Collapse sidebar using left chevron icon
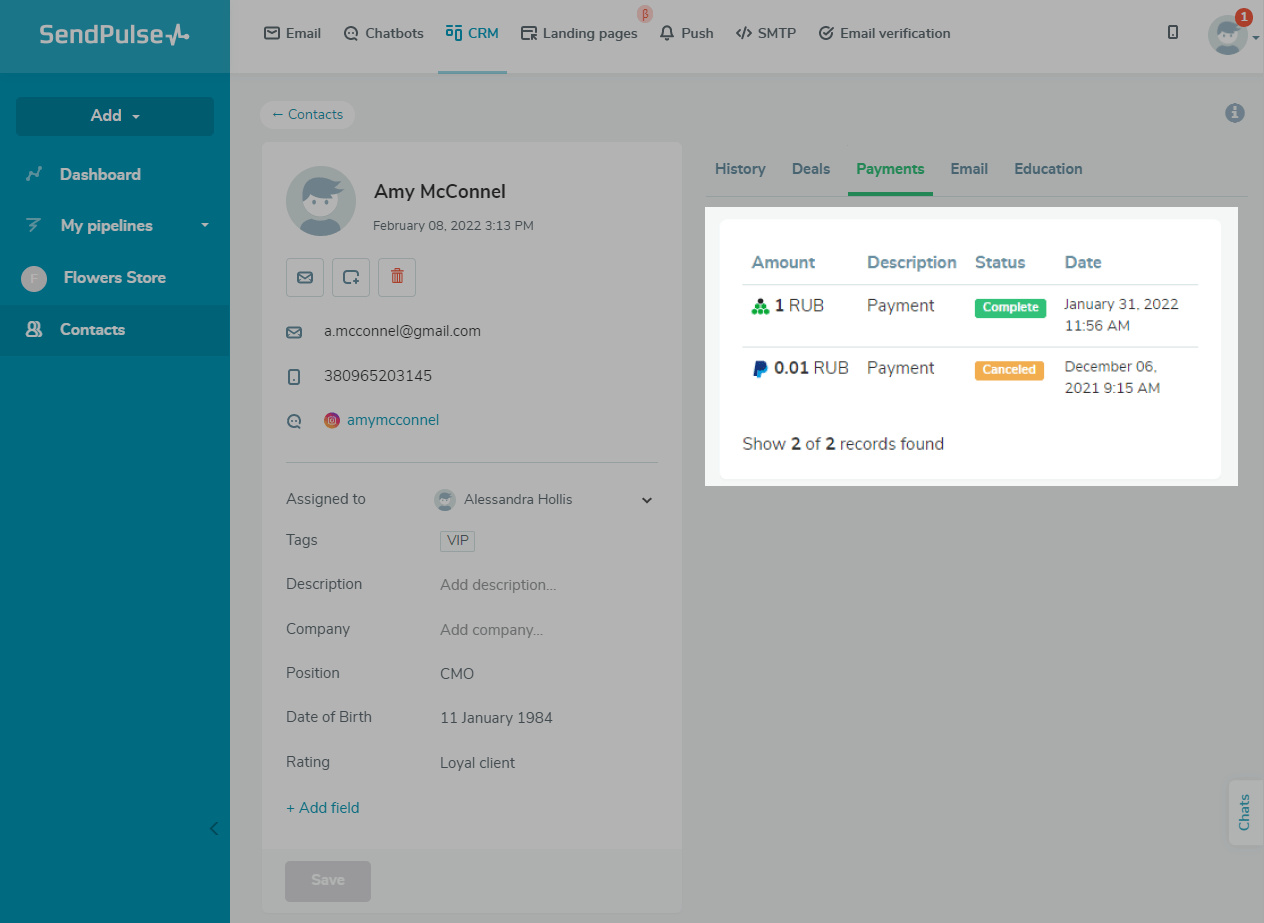Viewport: 1264px width, 923px height. (x=213, y=828)
